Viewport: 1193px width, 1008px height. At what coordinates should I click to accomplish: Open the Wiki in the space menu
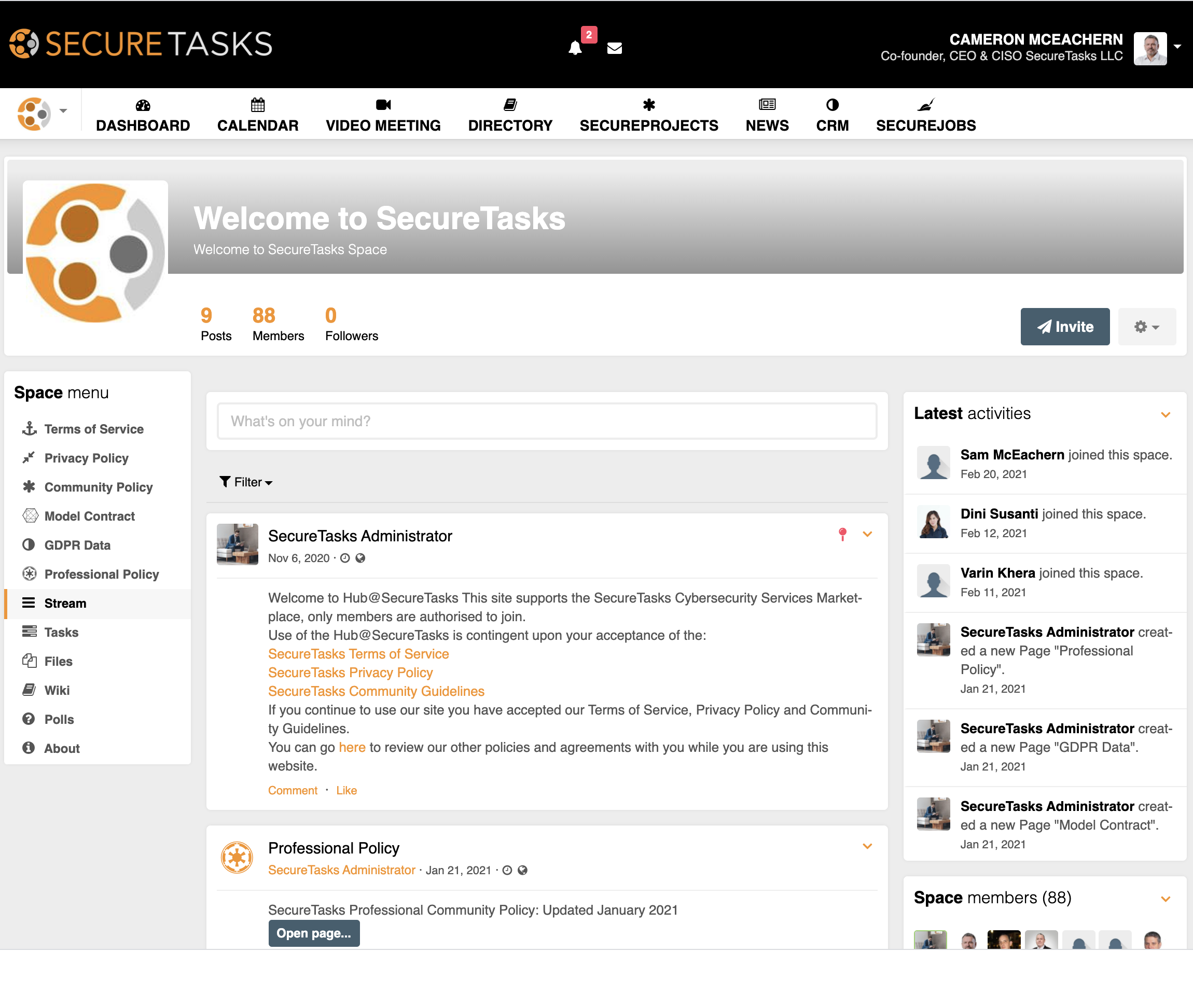57,690
